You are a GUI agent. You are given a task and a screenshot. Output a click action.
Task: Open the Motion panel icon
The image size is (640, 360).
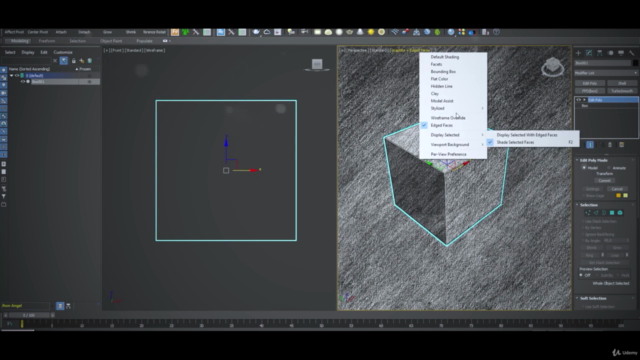pyautogui.click(x=610, y=53)
